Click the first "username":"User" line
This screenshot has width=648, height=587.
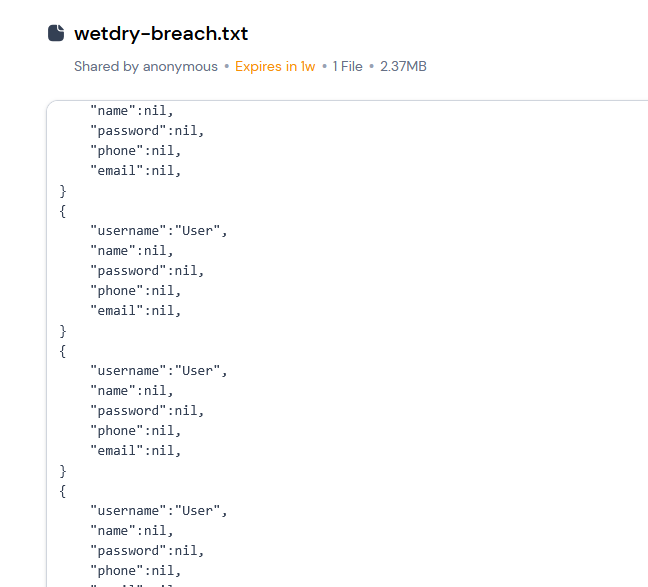tap(159, 231)
